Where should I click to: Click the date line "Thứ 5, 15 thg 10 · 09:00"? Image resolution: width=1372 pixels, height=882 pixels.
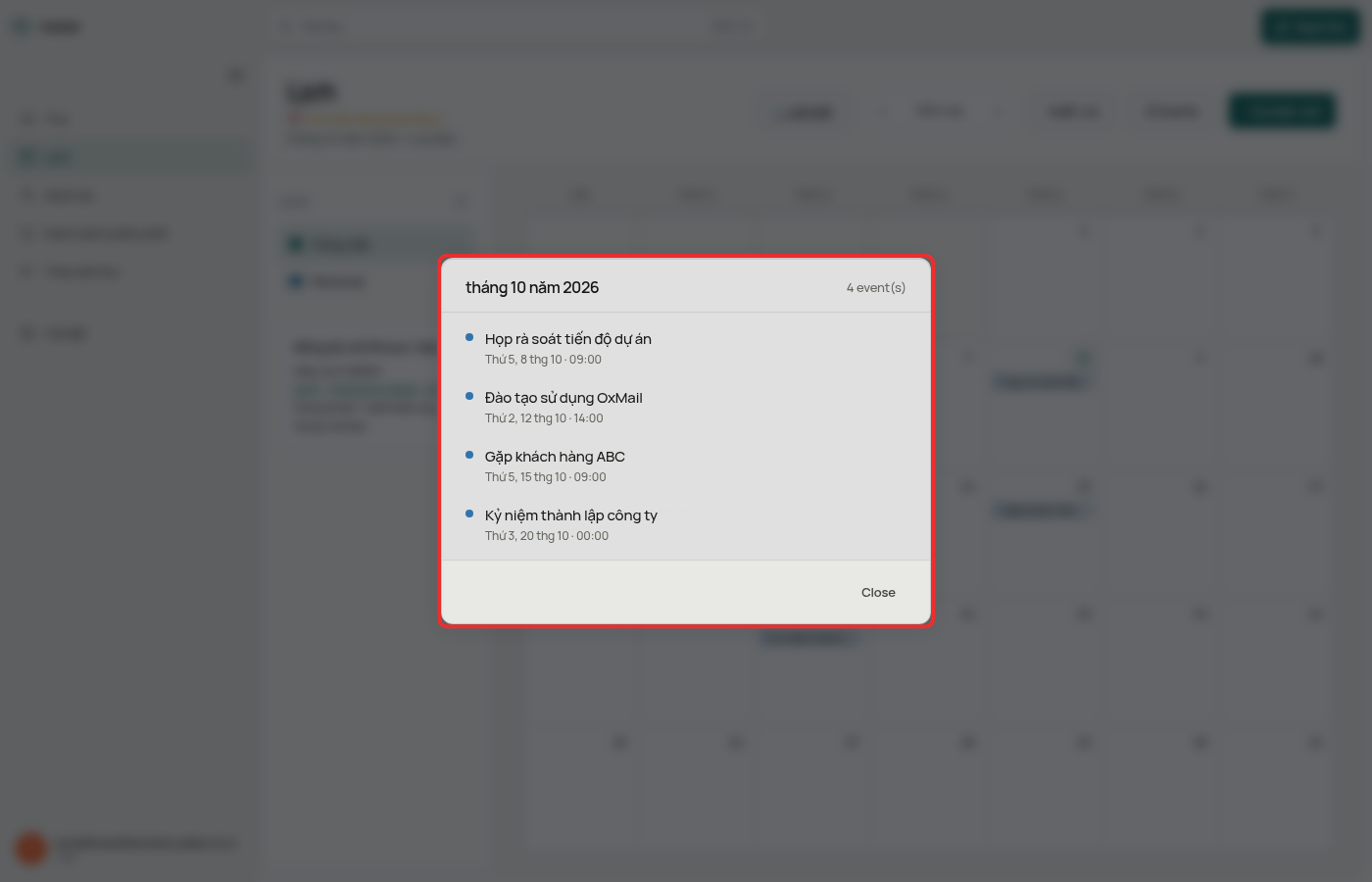[545, 477]
